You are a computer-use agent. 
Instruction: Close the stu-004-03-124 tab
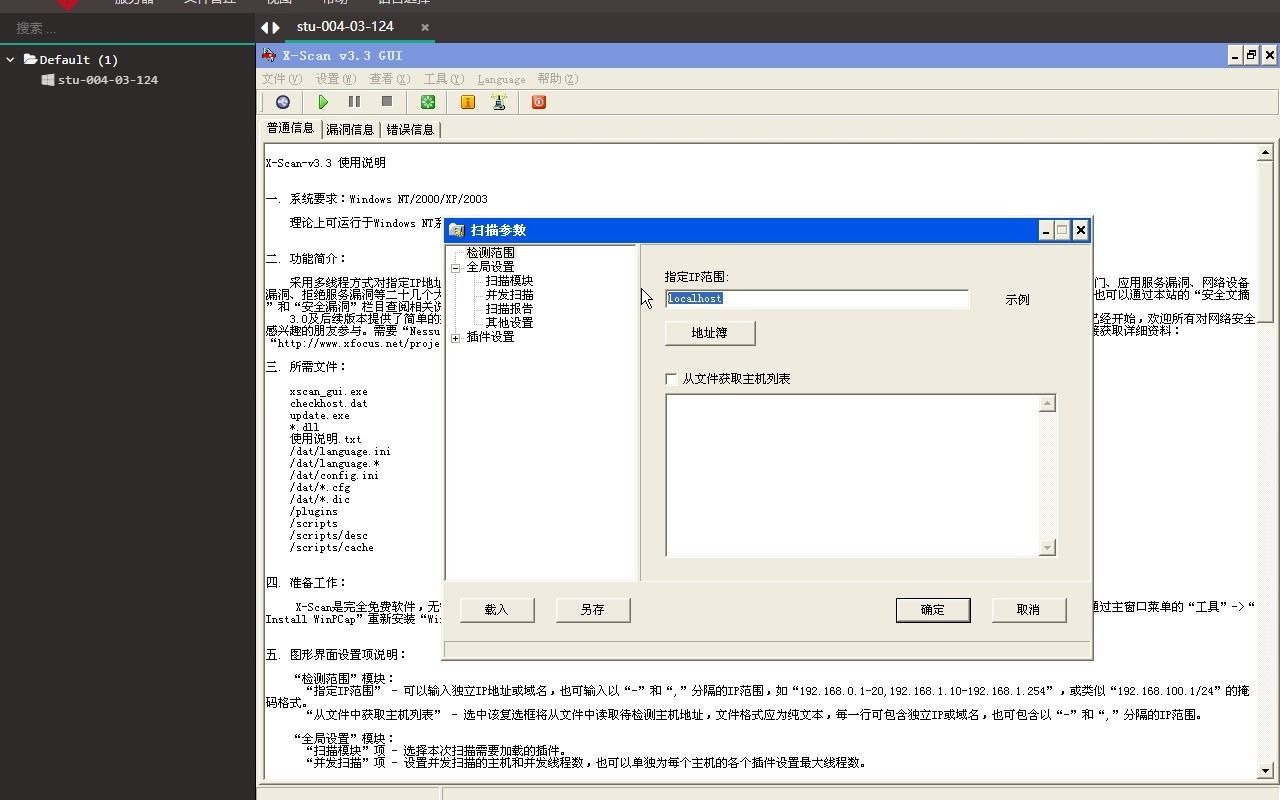424,28
